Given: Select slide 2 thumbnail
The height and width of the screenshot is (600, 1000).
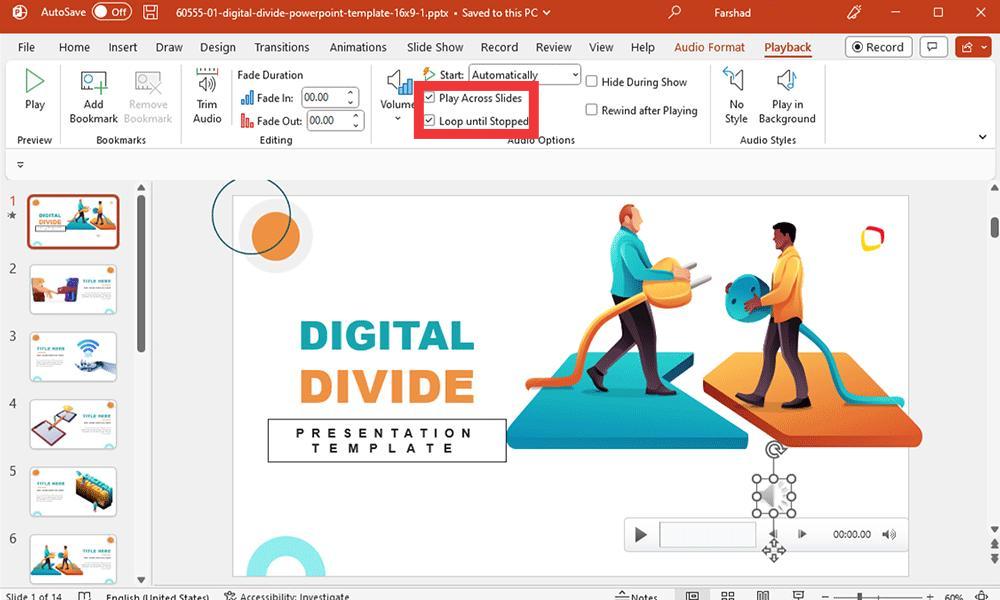Looking at the screenshot, I should (x=73, y=289).
